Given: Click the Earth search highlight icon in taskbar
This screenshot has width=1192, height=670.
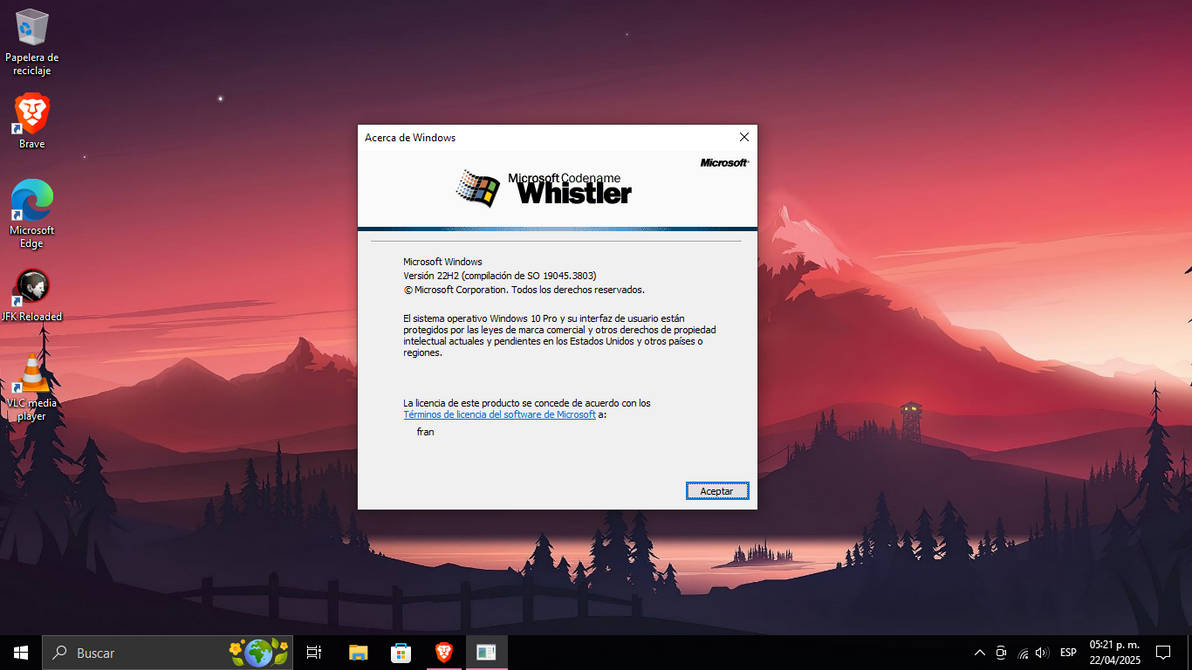Looking at the screenshot, I should pos(259,653).
